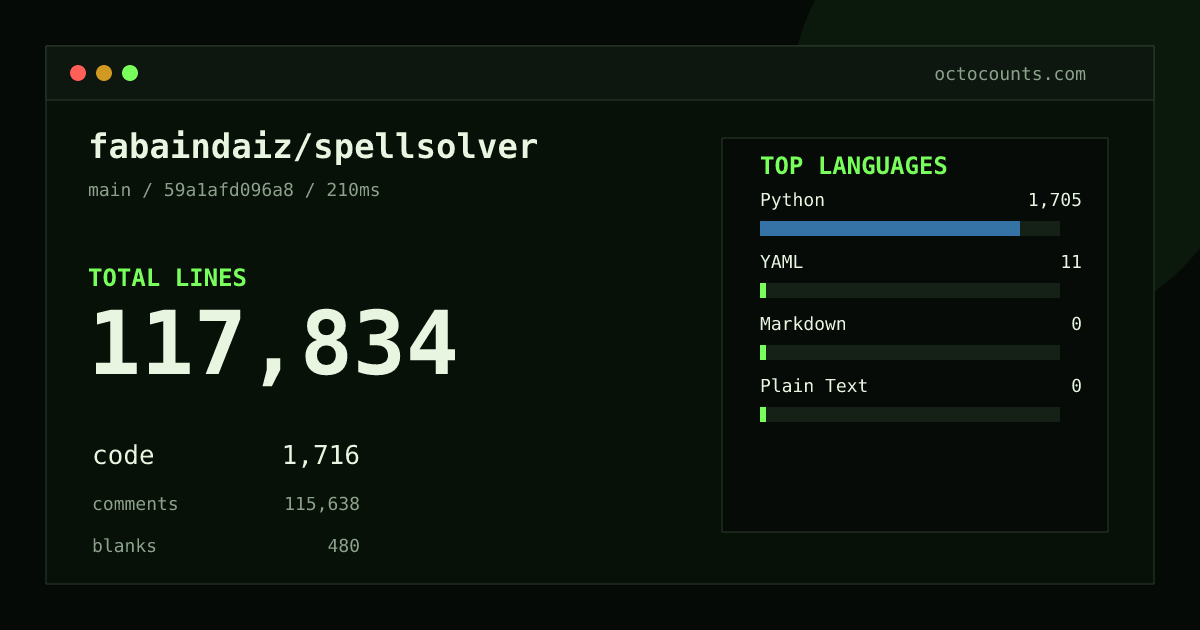Click the TOTAL LINES heading
Screen dimensions: 1200x630
click(x=167, y=278)
